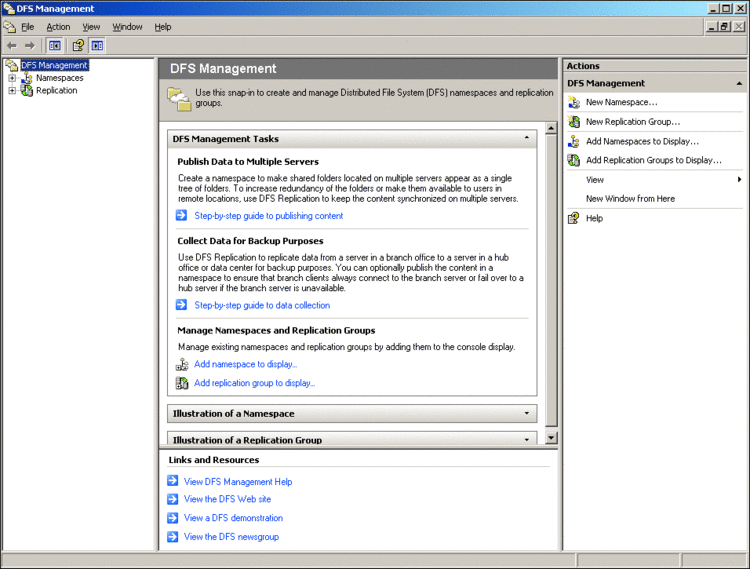Click New Namespace... action text

622,102
